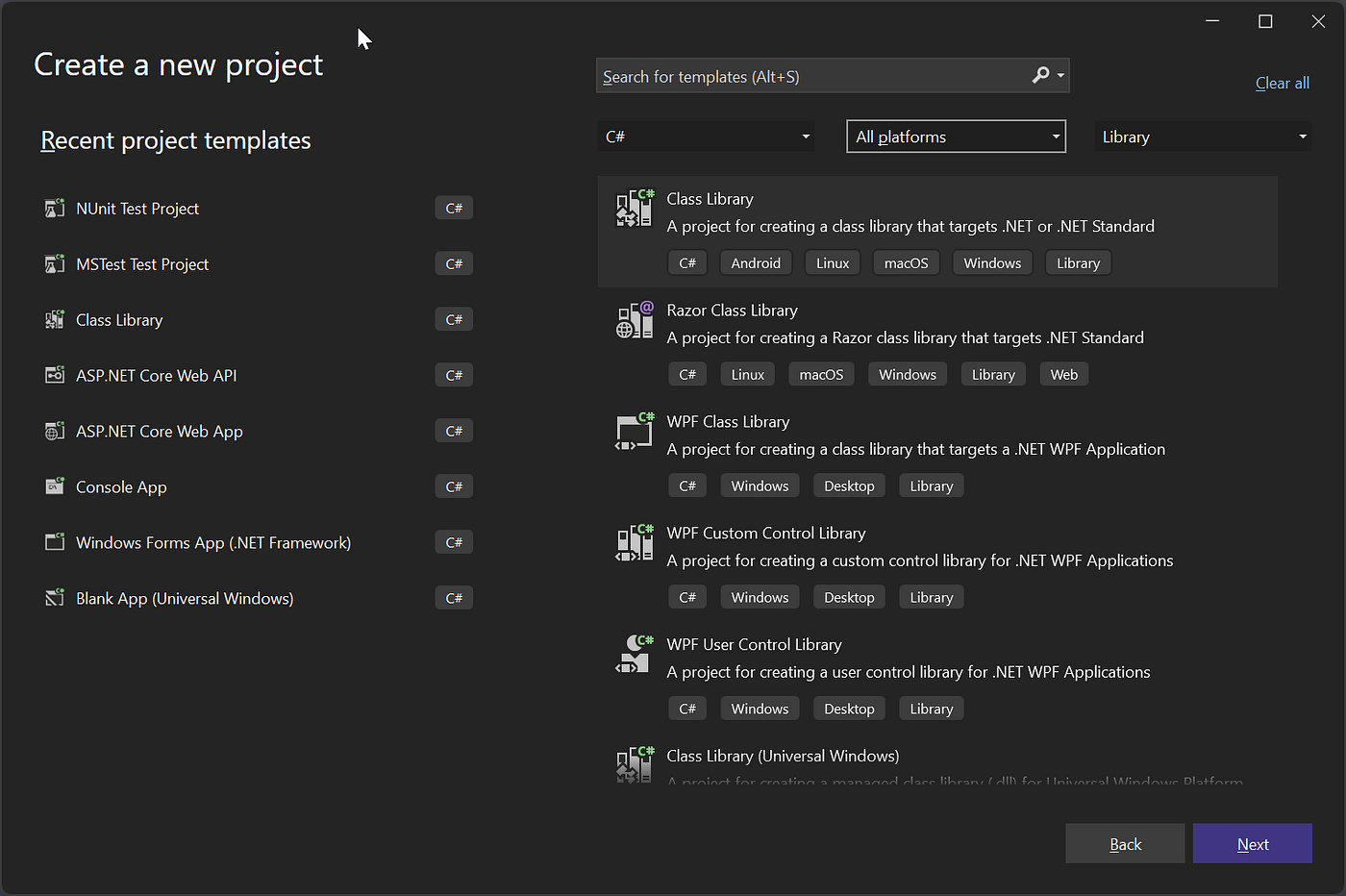The height and width of the screenshot is (896, 1346).
Task: Select the WPF Class Library template title
Action: tap(728, 421)
